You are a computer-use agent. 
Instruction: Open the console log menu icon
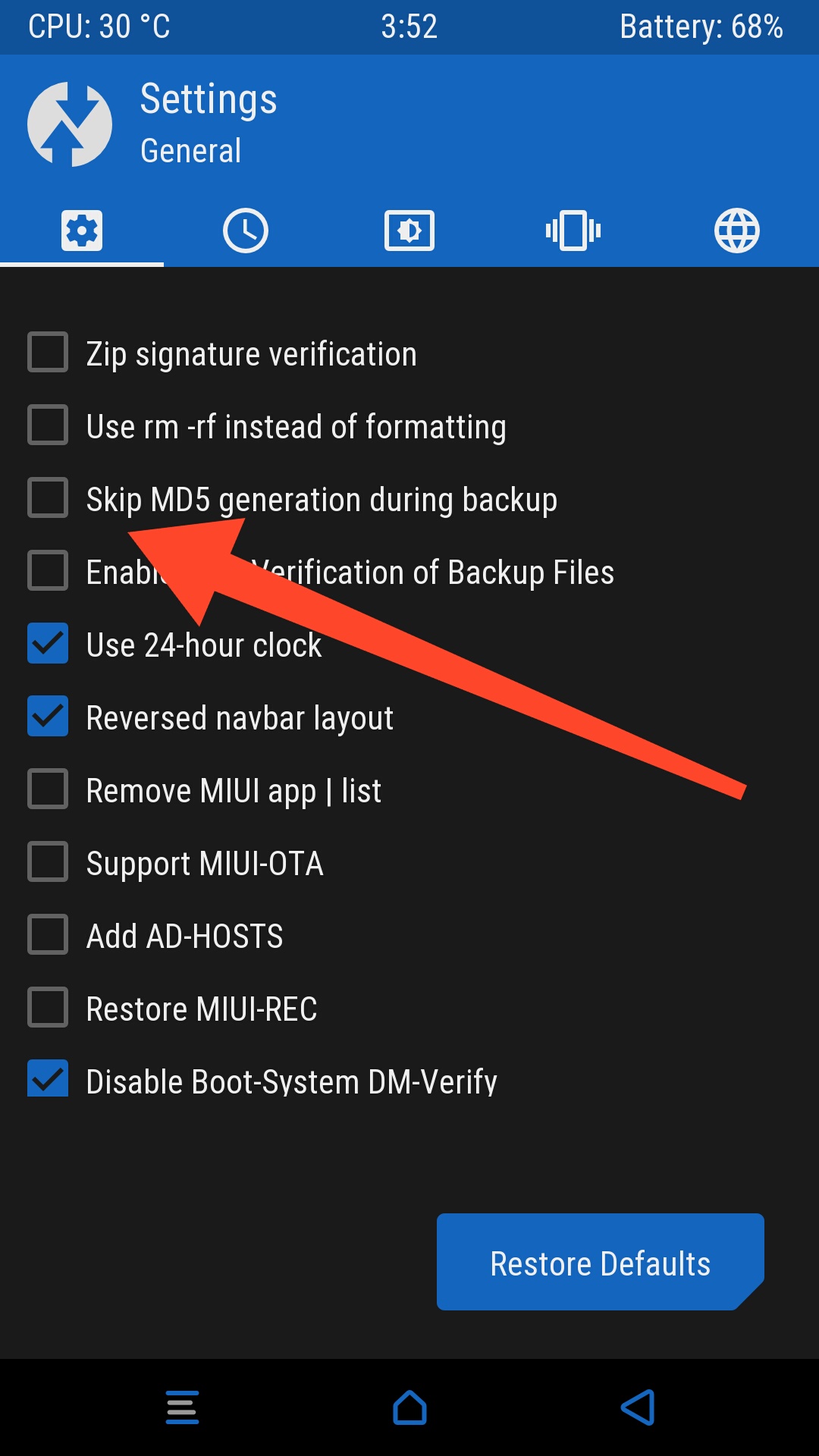click(182, 1407)
